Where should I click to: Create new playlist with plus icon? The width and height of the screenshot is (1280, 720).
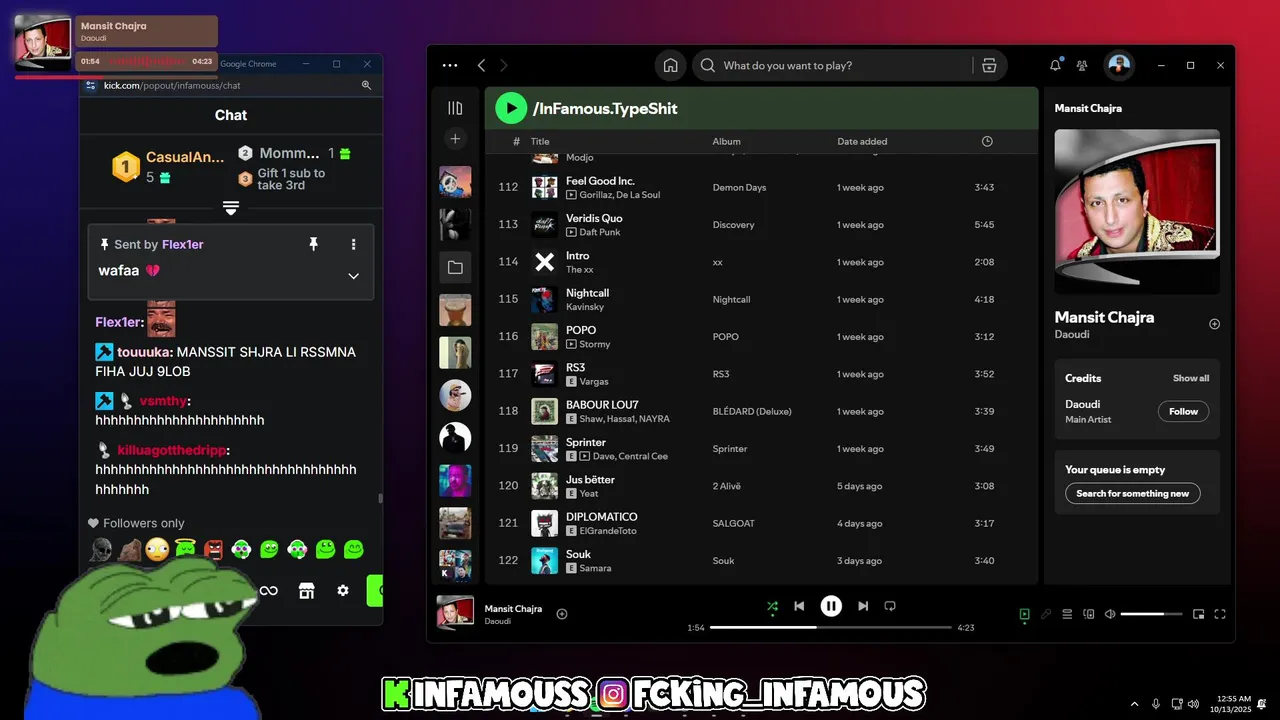pyautogui.click(x=455, y=139)
